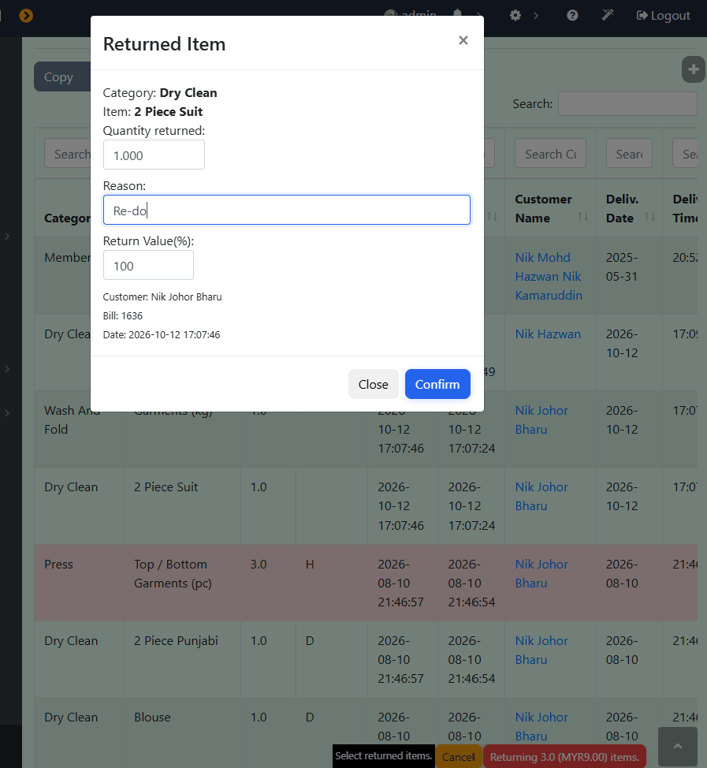The height and width of the screenshot is (768, 707).
Task: Click the Returning 3.0 (MYR9.00) items button
Action: [564, 757]
